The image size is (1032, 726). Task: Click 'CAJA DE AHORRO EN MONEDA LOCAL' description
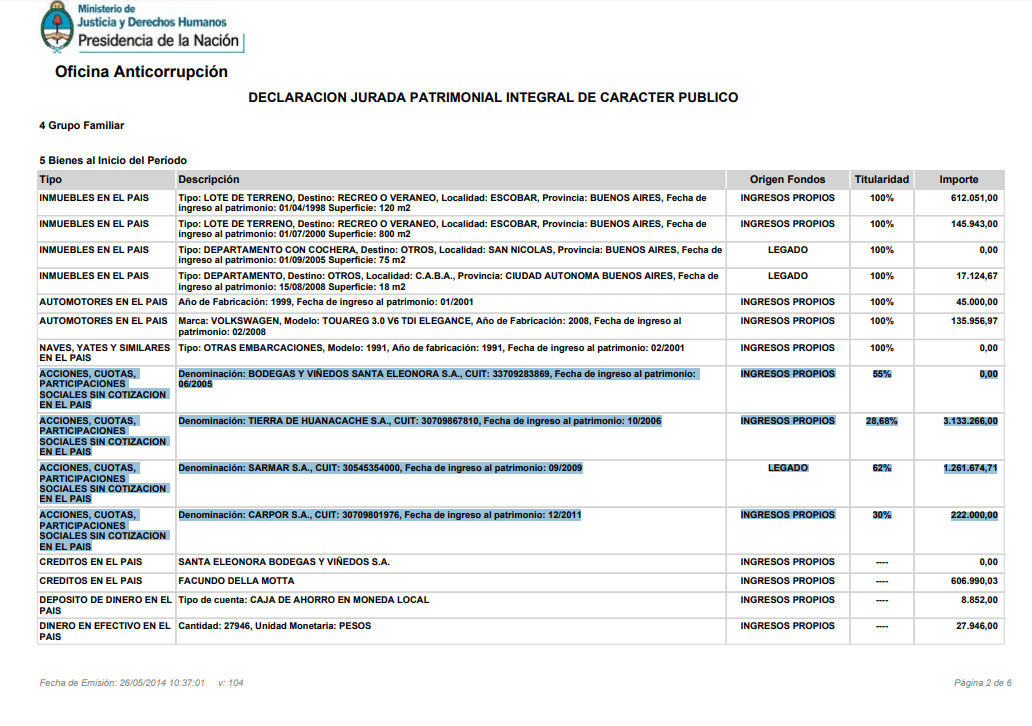coord(303,600)
